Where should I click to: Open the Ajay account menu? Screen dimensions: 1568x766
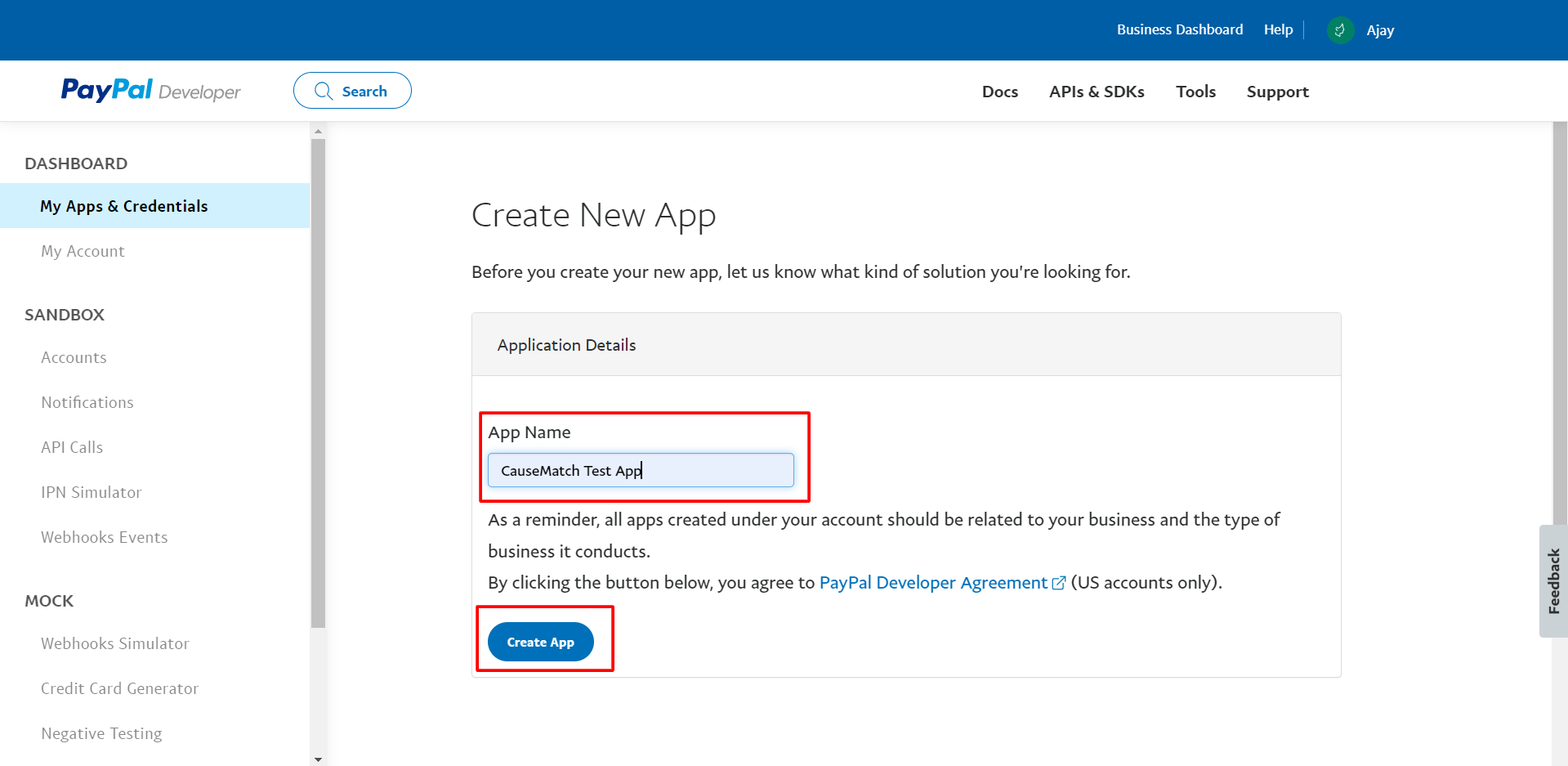click(x=1380, y=30)
